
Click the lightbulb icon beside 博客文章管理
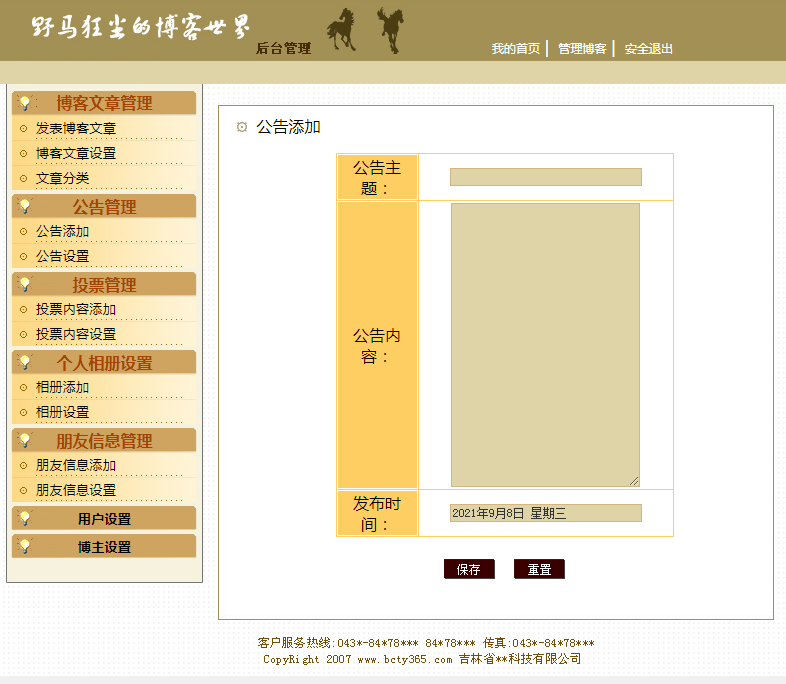pos(25,103)
